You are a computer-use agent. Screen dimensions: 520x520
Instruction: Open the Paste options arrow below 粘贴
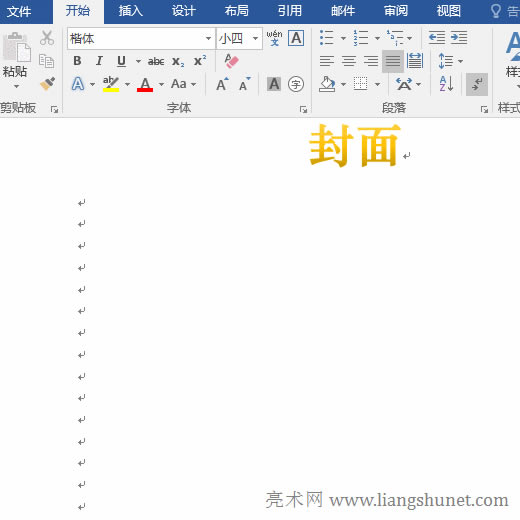point(16,87)
